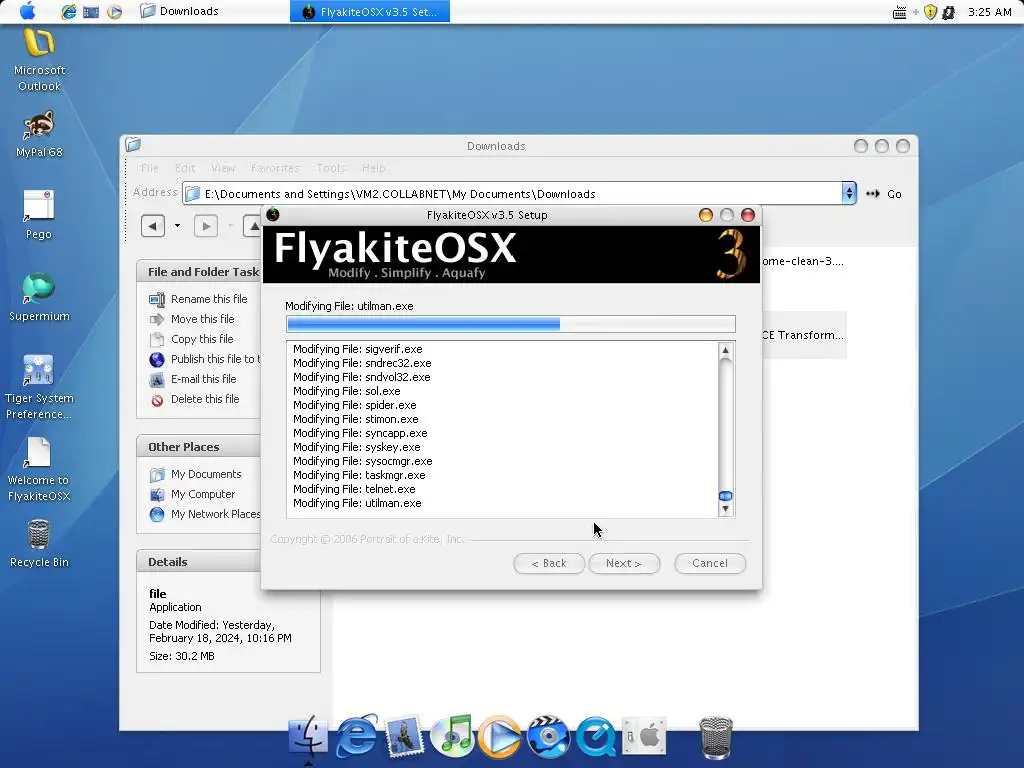Open My Computer in Other Places

click(x=202, y=494)
